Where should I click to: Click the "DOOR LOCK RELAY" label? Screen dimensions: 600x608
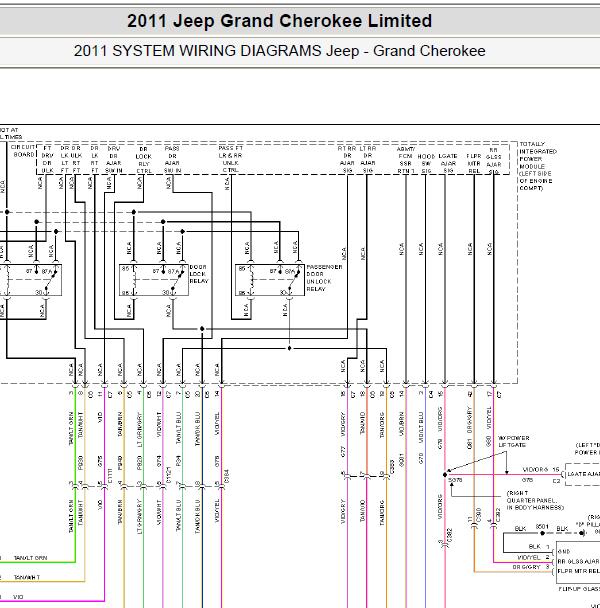pos(199,274)
